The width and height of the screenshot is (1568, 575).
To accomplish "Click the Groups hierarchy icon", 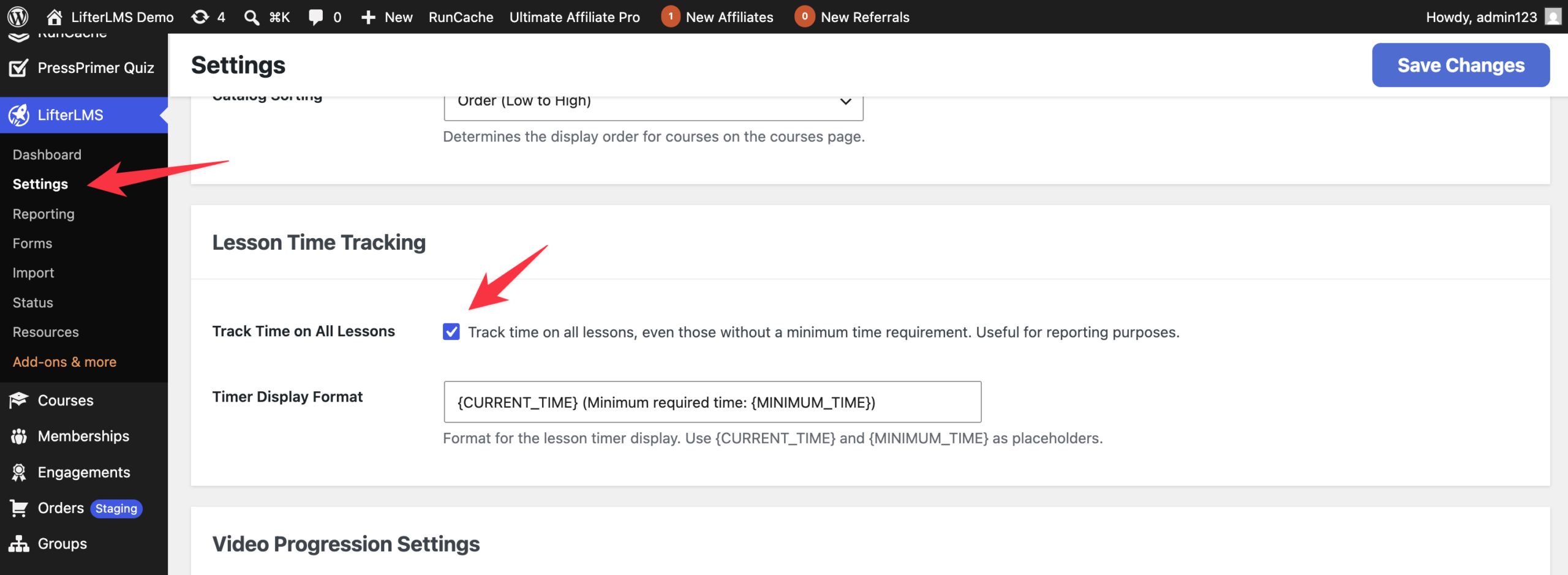I will (x=18, y=544).
